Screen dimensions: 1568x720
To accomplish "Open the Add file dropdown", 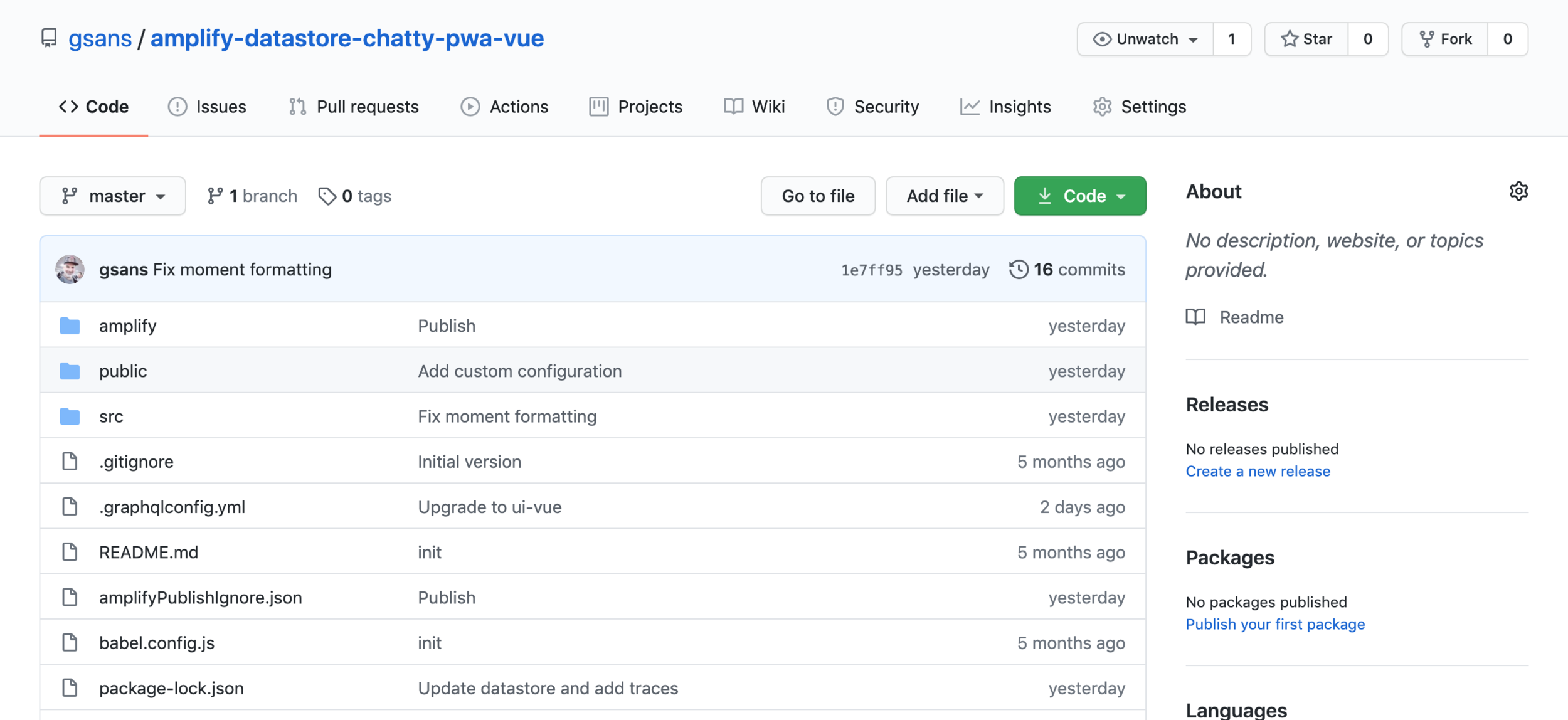I will (944, 196).
